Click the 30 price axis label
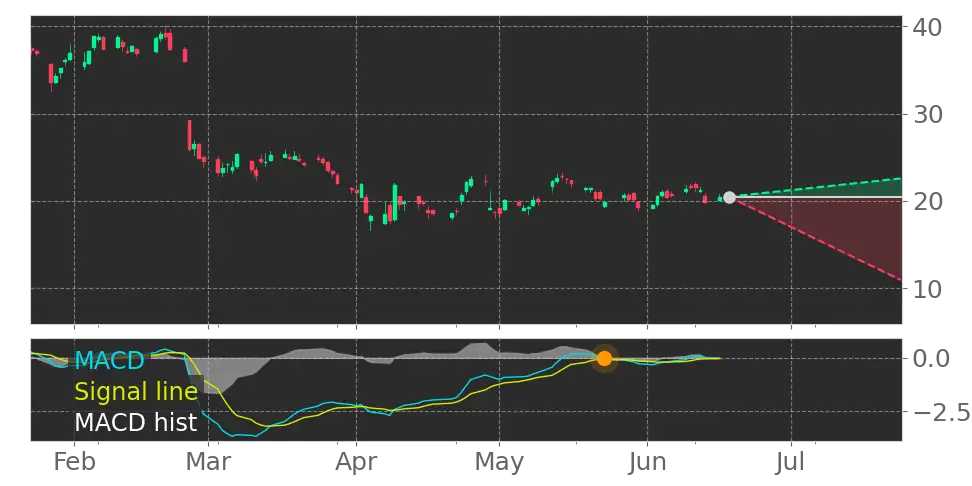This screenshot has height=486, width=972. coord(928,115)
